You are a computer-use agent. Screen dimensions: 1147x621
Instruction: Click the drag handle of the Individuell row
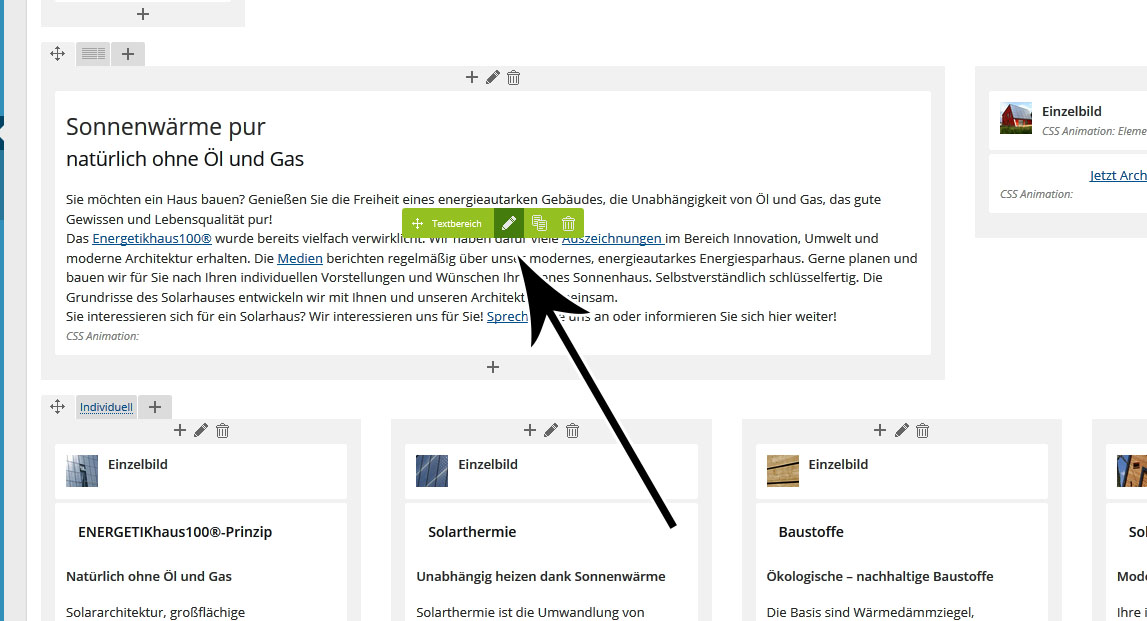[58, 407]
